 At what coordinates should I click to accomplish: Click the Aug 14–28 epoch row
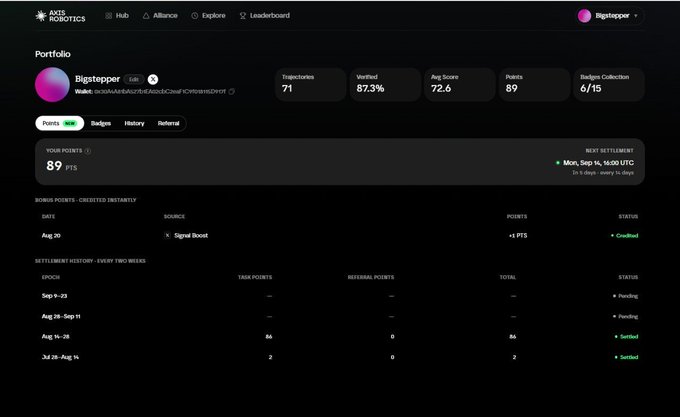point(340,336)
